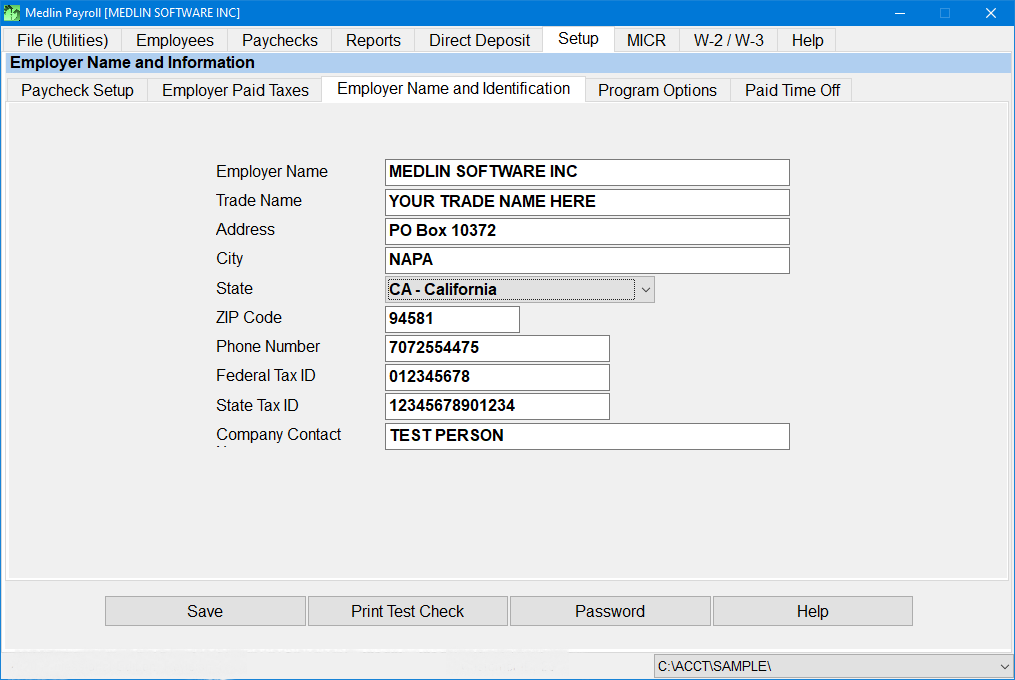Save the employer information
The image size is (1015, 680).
pos(205,611)
